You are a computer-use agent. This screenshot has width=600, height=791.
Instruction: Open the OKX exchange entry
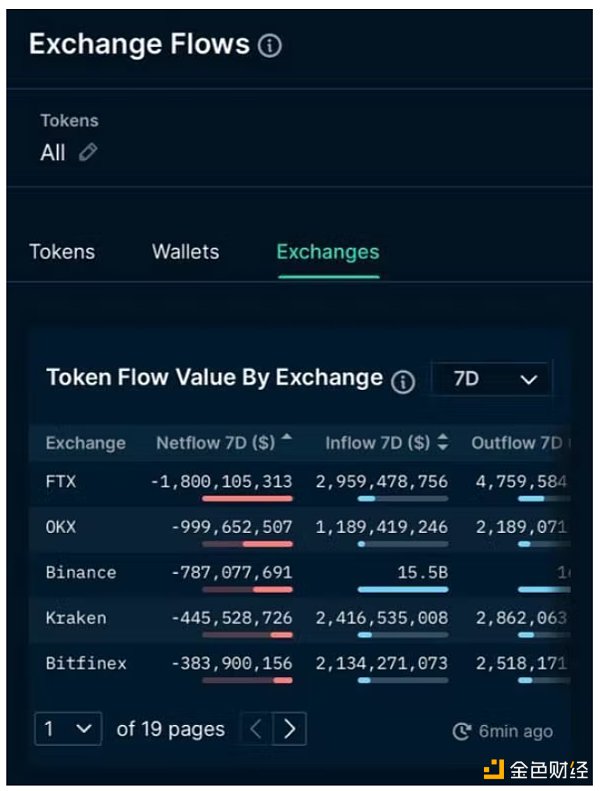click(61, 527)
